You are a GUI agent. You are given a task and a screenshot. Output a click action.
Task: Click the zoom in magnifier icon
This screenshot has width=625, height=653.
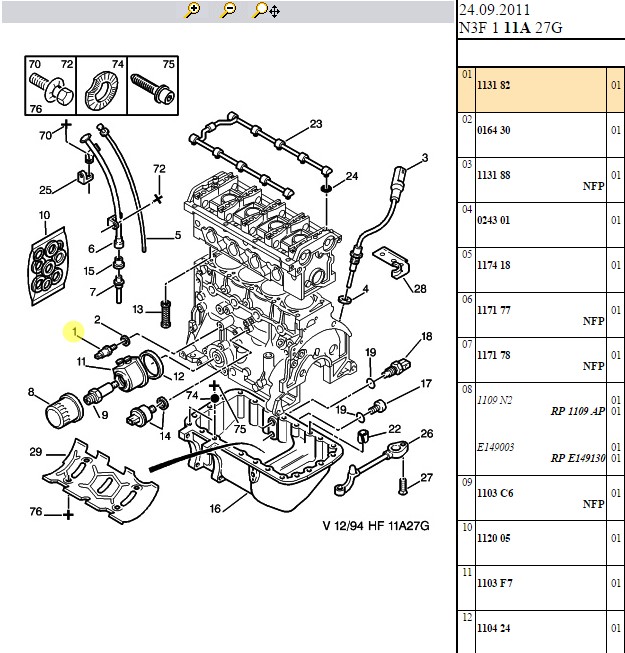(192, 10)
